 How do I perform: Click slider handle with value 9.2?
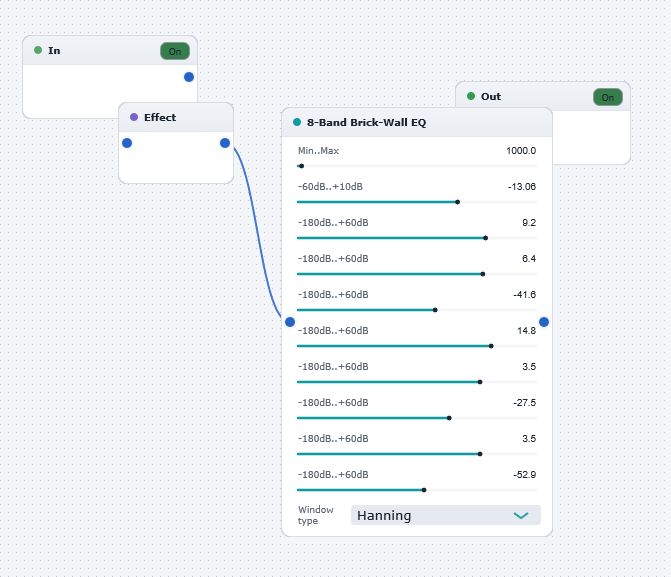[x=485, y=238]
